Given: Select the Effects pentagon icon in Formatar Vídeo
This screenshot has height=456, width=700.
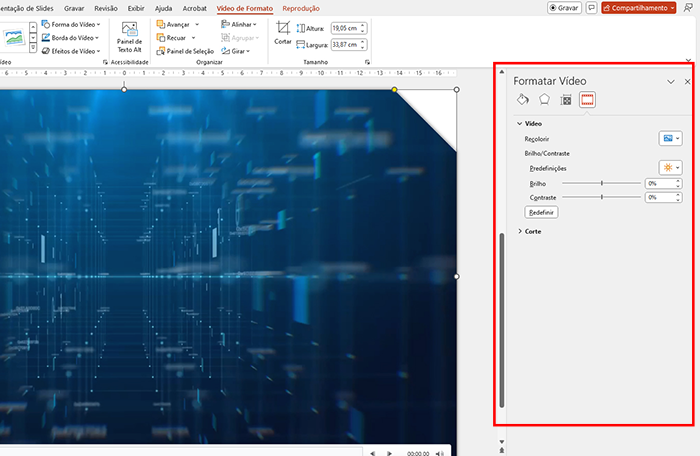Looking at the screenshot, I should [544, 100].
